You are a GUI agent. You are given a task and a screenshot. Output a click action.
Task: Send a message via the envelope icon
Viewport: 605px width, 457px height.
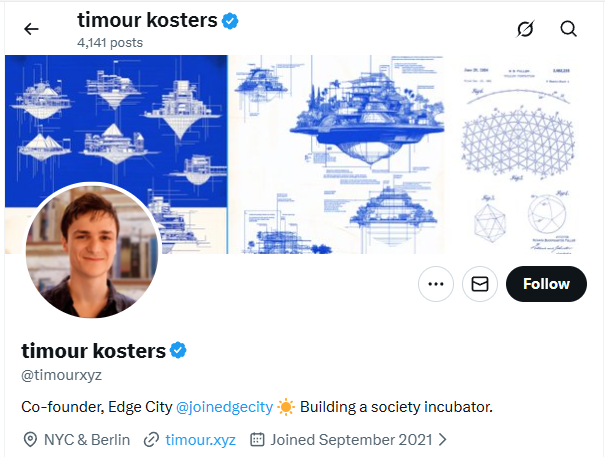(479, 284)
